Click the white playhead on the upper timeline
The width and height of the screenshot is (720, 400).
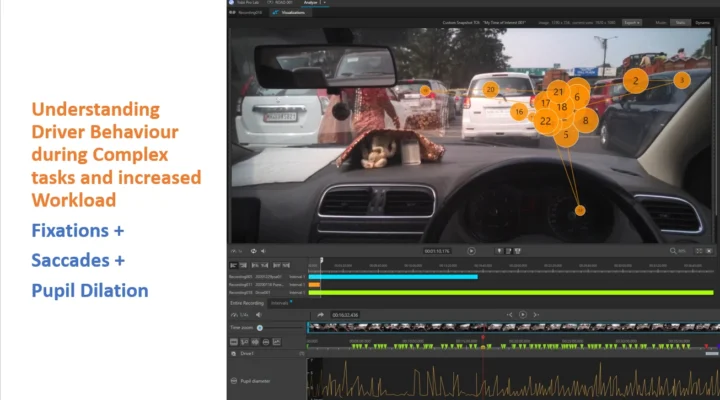[321, 260]
